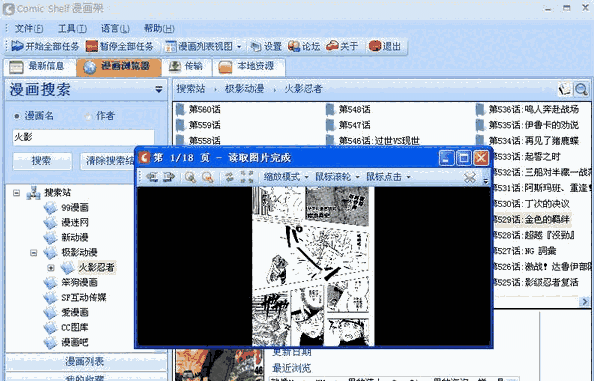Screen dimensions: 594x381
Task: Pause all tasks with 暂停全部任务
Action: click(119, 47)
